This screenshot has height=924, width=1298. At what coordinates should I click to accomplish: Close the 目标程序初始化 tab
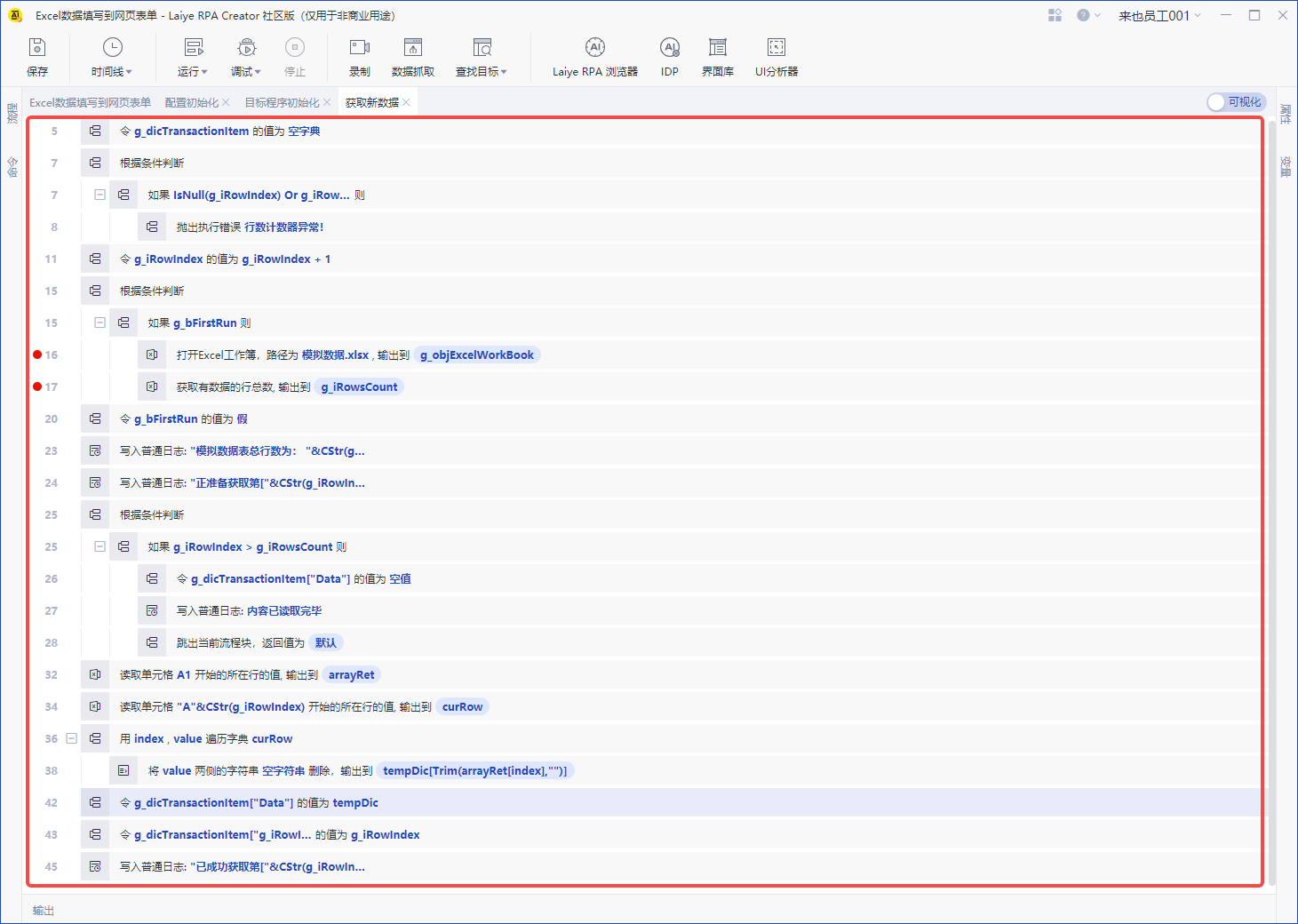point(327,102)
